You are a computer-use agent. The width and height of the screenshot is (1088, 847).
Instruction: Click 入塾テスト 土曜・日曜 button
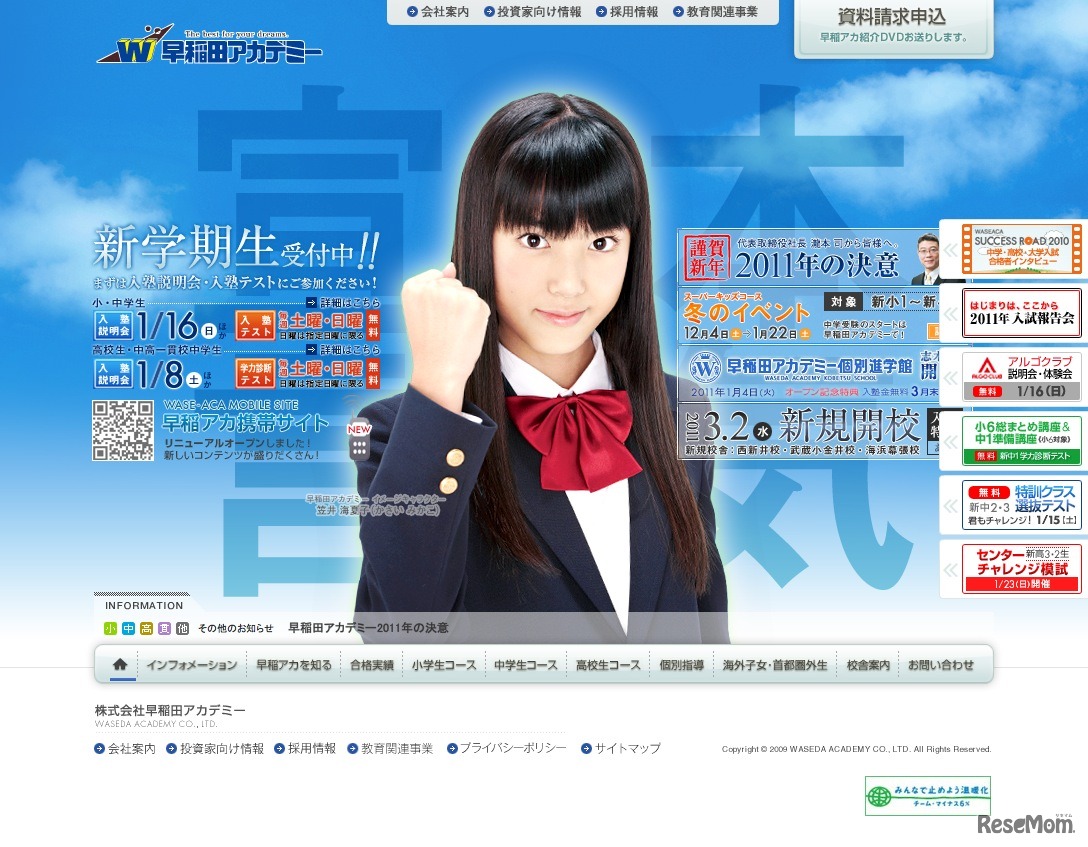307,325
